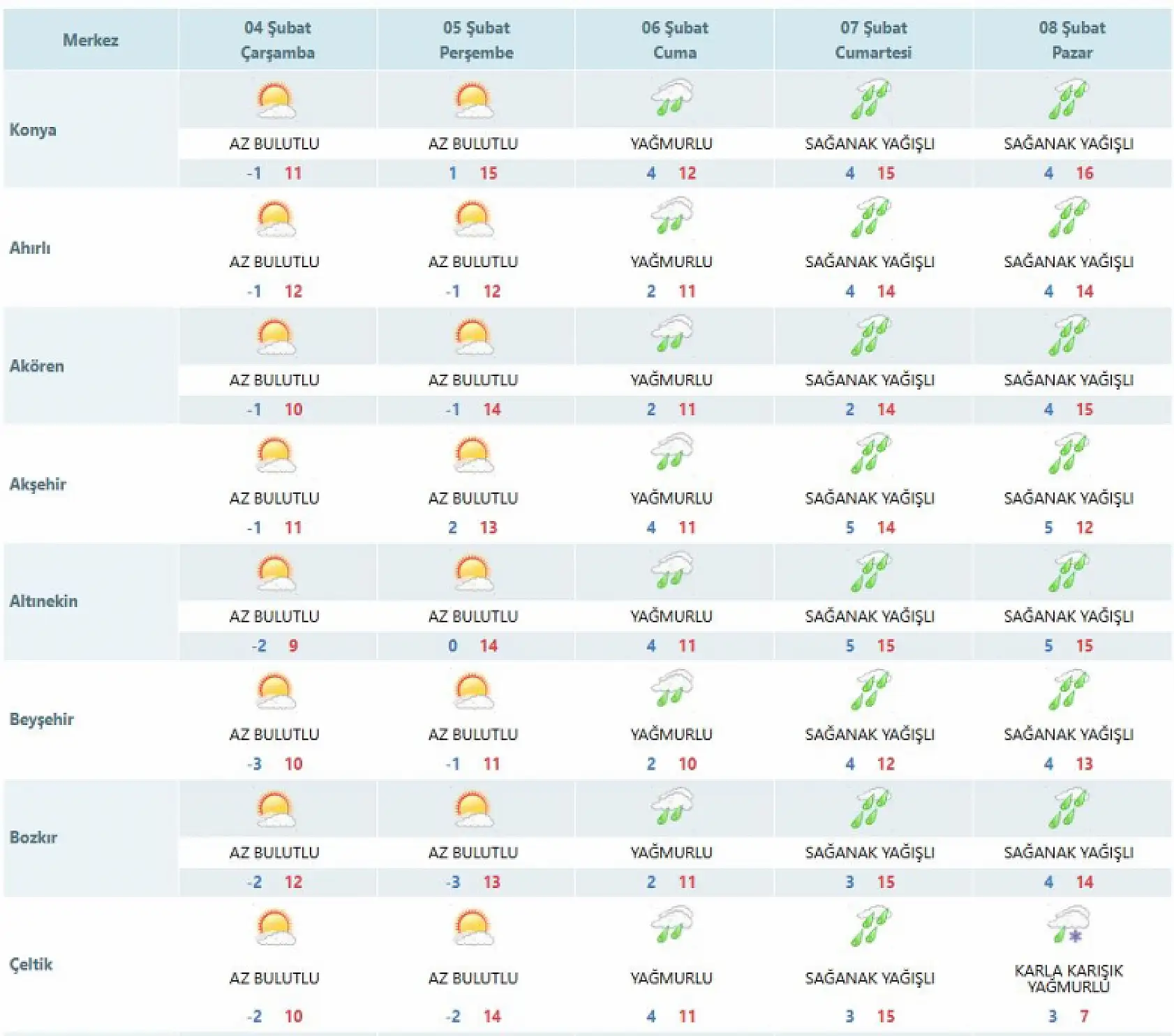This screenshot has height=1036, width=1174.
Task: Select the 04 Şubat Çarşamba column header
Action: pos(277,40)
